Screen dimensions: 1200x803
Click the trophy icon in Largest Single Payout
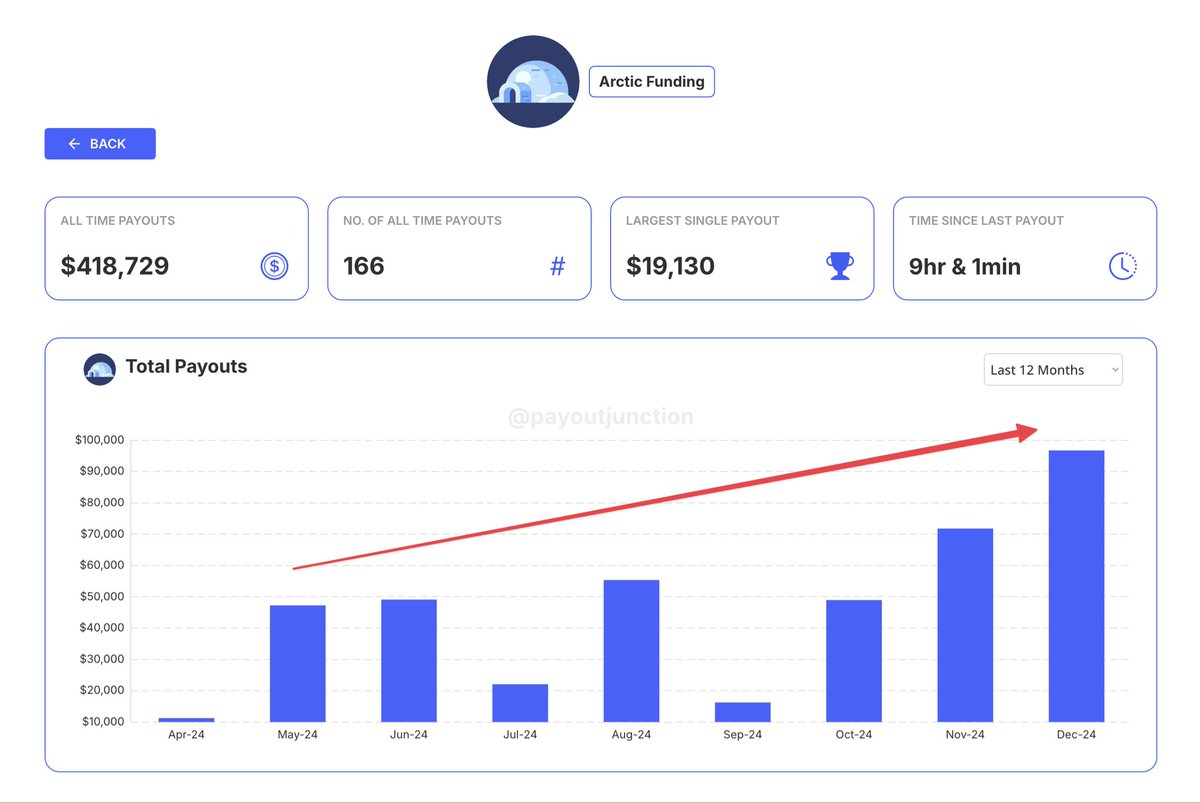840,266
